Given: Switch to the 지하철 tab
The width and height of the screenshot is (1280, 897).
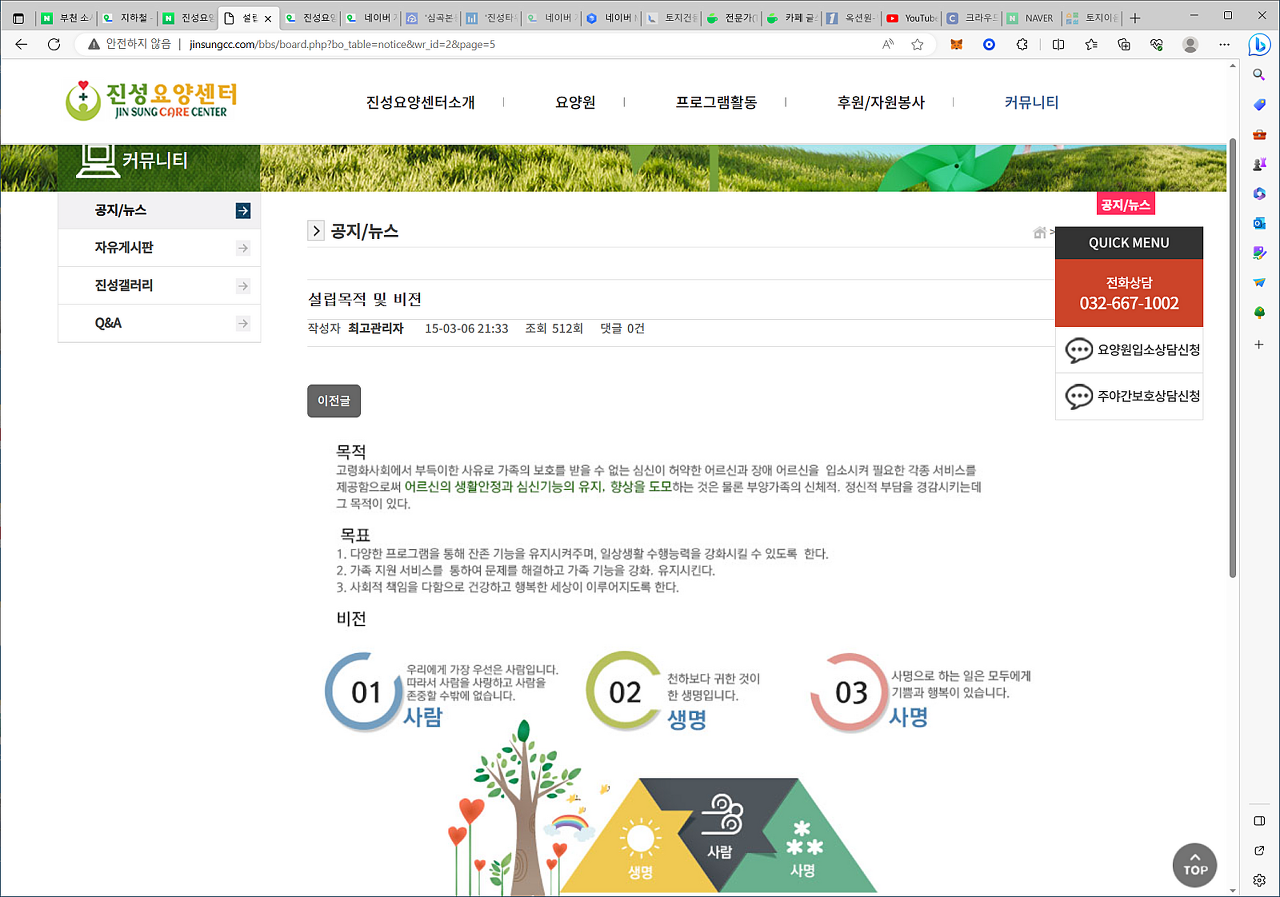Looking at the screenshot, I should click(126, 18).
